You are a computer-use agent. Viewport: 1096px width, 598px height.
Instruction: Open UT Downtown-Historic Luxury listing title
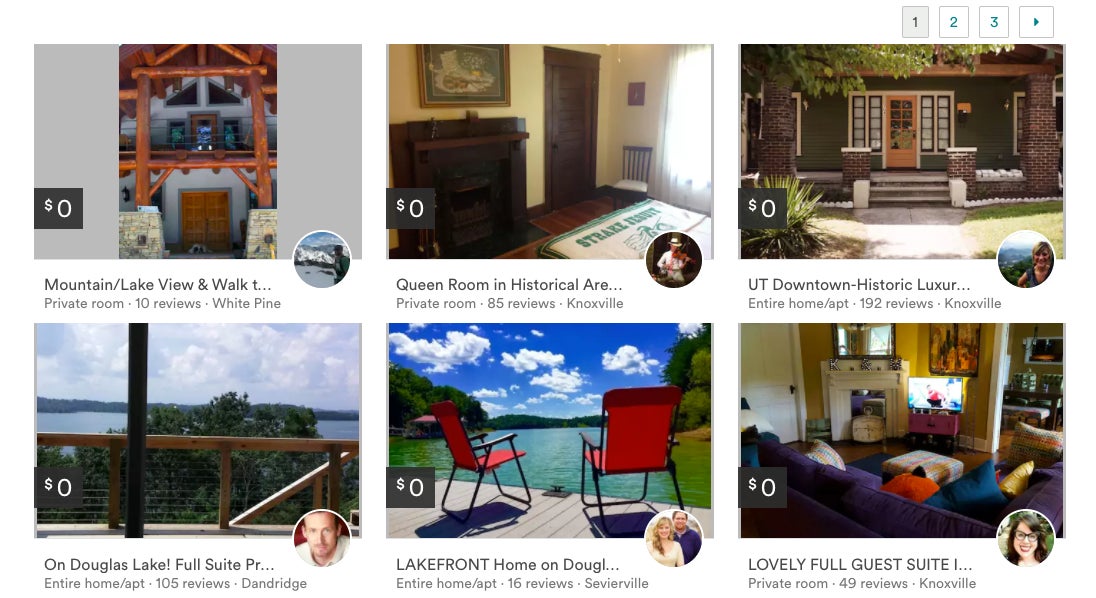[x=859, y=284]
